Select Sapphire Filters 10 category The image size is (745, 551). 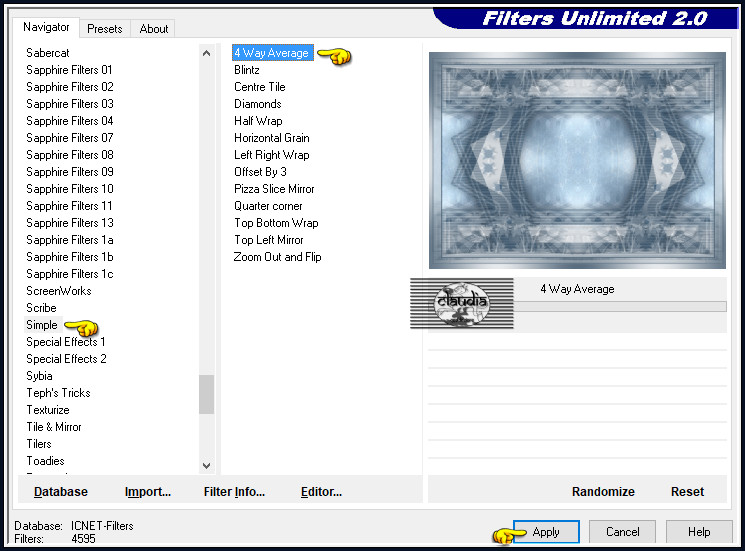click(x=70, y=189)
